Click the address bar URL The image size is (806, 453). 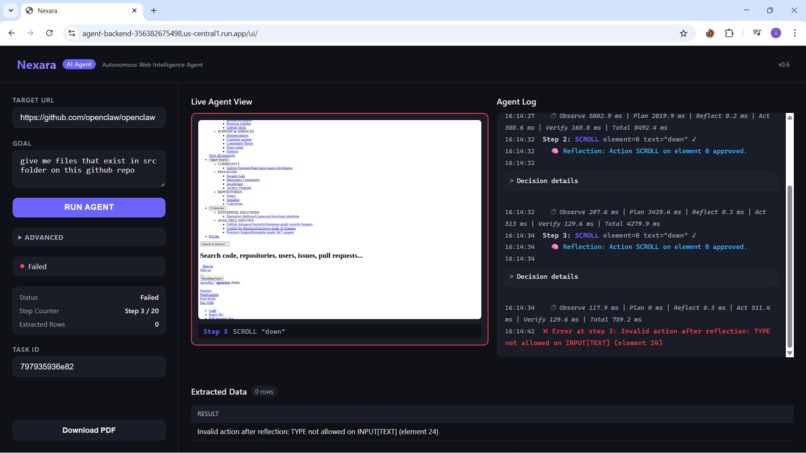click(170, 33)
